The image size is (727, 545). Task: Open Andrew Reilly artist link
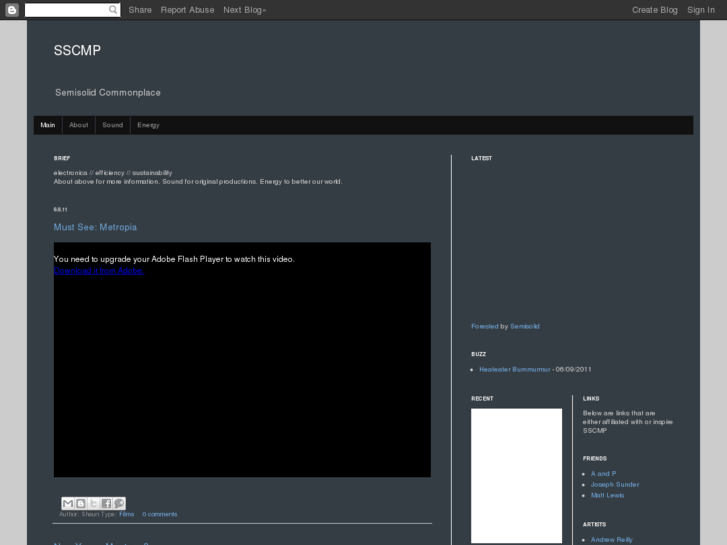tap(612, 539)
